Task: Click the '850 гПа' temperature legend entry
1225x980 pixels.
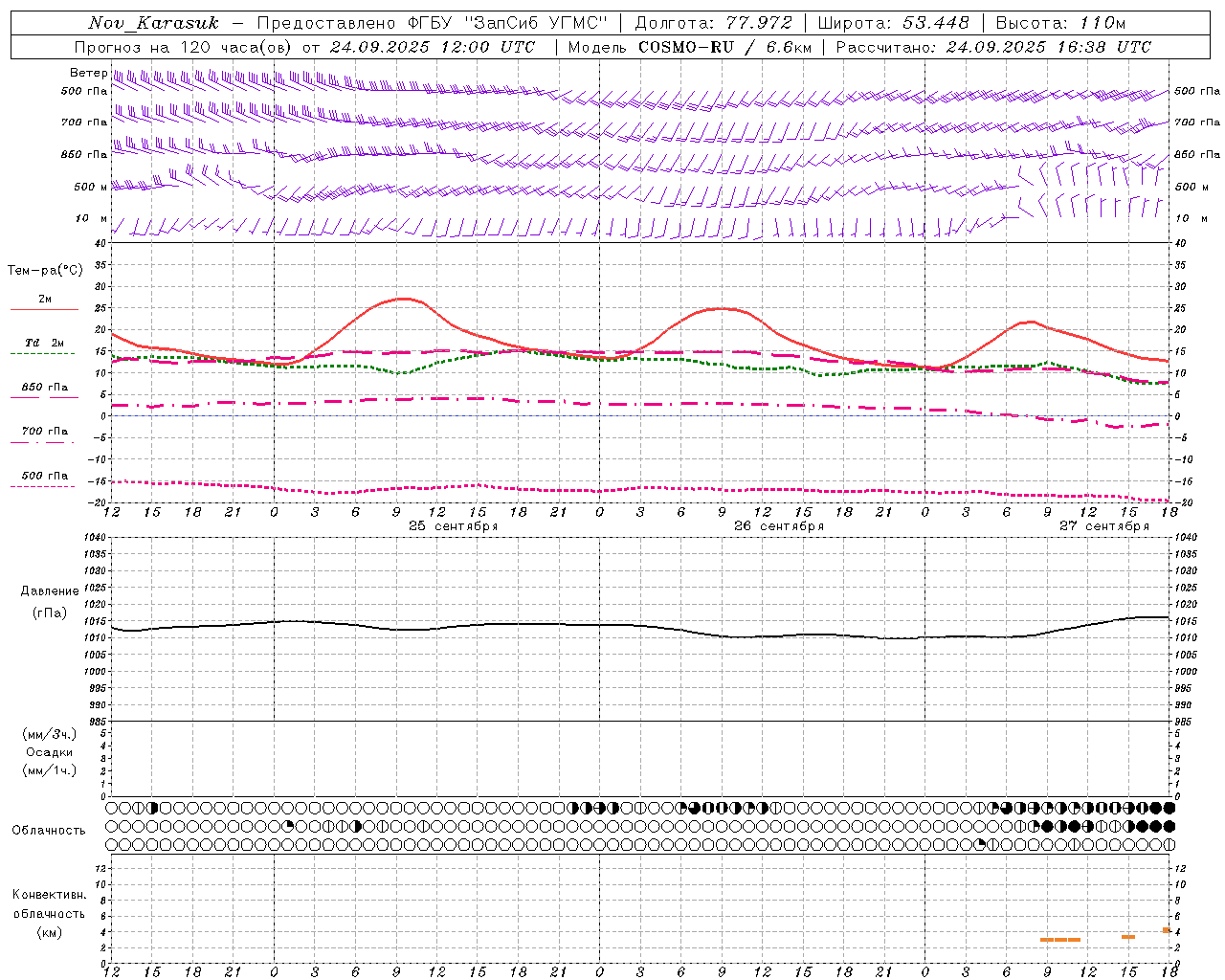Action: [x=45, y=388]
